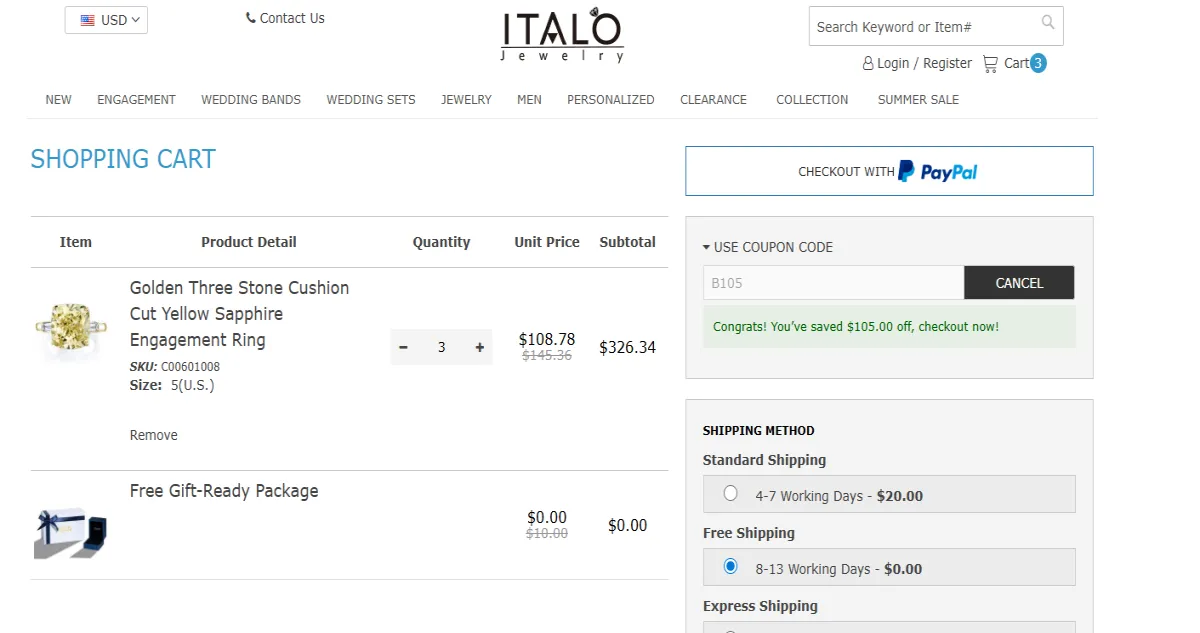Decrease ring quantity with minus button
Screen dimensions: 1200x633
click(x=404, y=347)
